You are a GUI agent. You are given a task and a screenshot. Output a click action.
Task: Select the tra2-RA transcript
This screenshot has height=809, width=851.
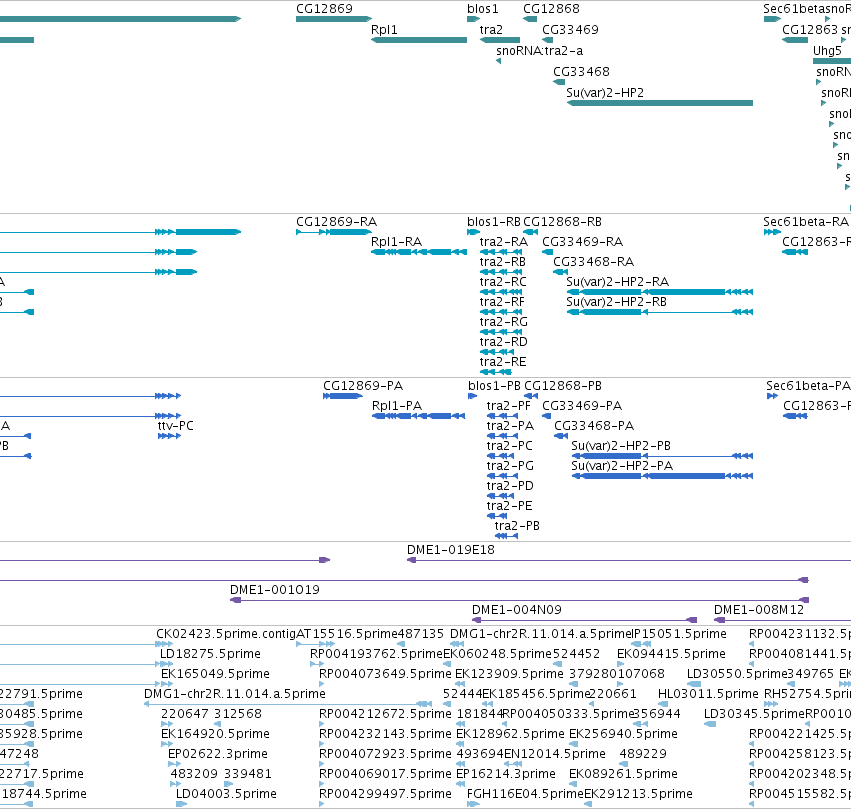point(501,252)
